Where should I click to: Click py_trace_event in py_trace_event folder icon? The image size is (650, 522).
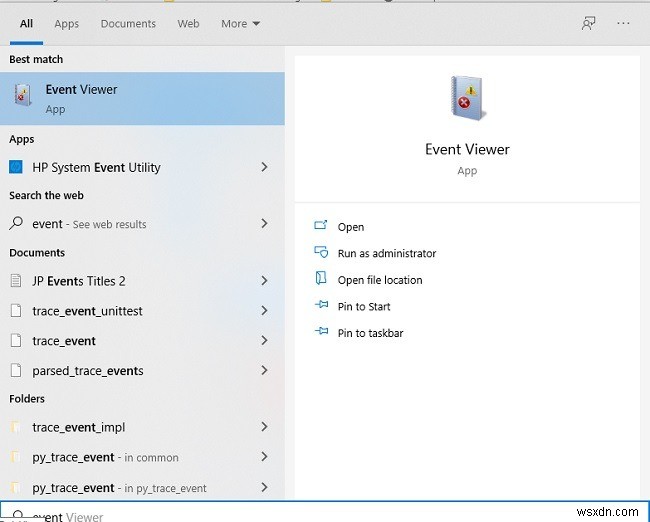pos(15,488)
